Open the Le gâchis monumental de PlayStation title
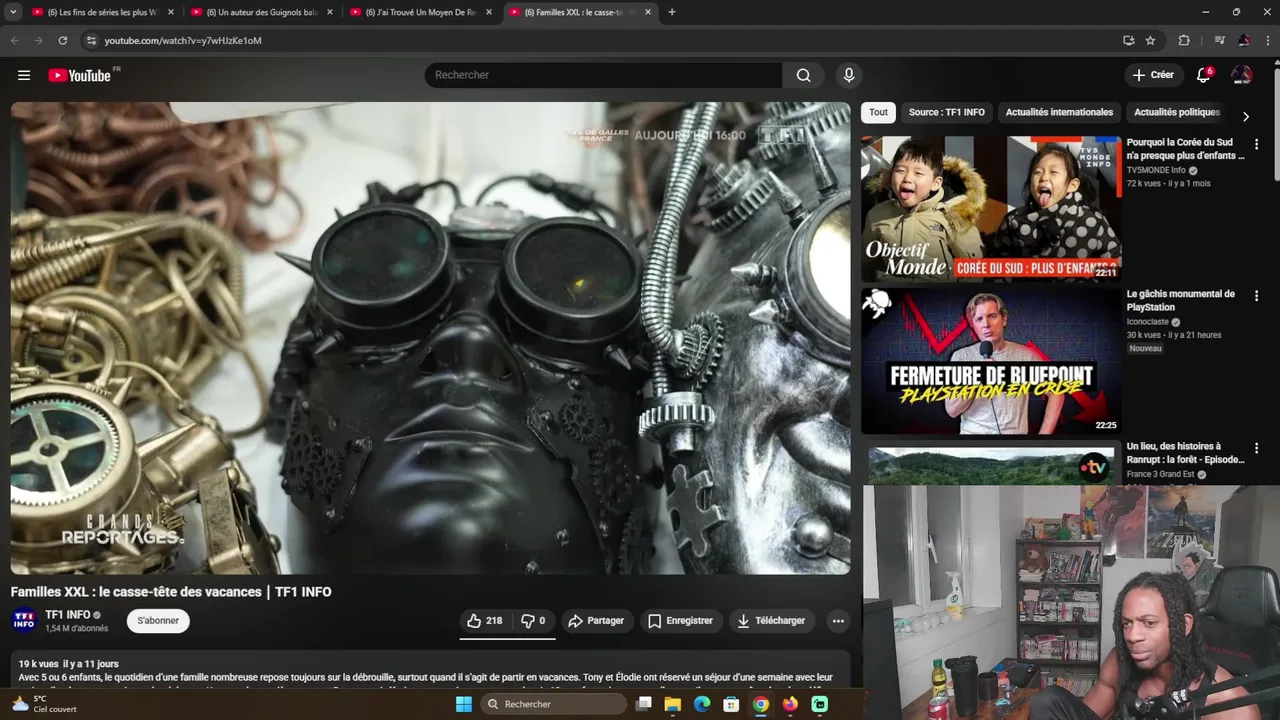The image size is (1280, 720). pos(1180,301)
